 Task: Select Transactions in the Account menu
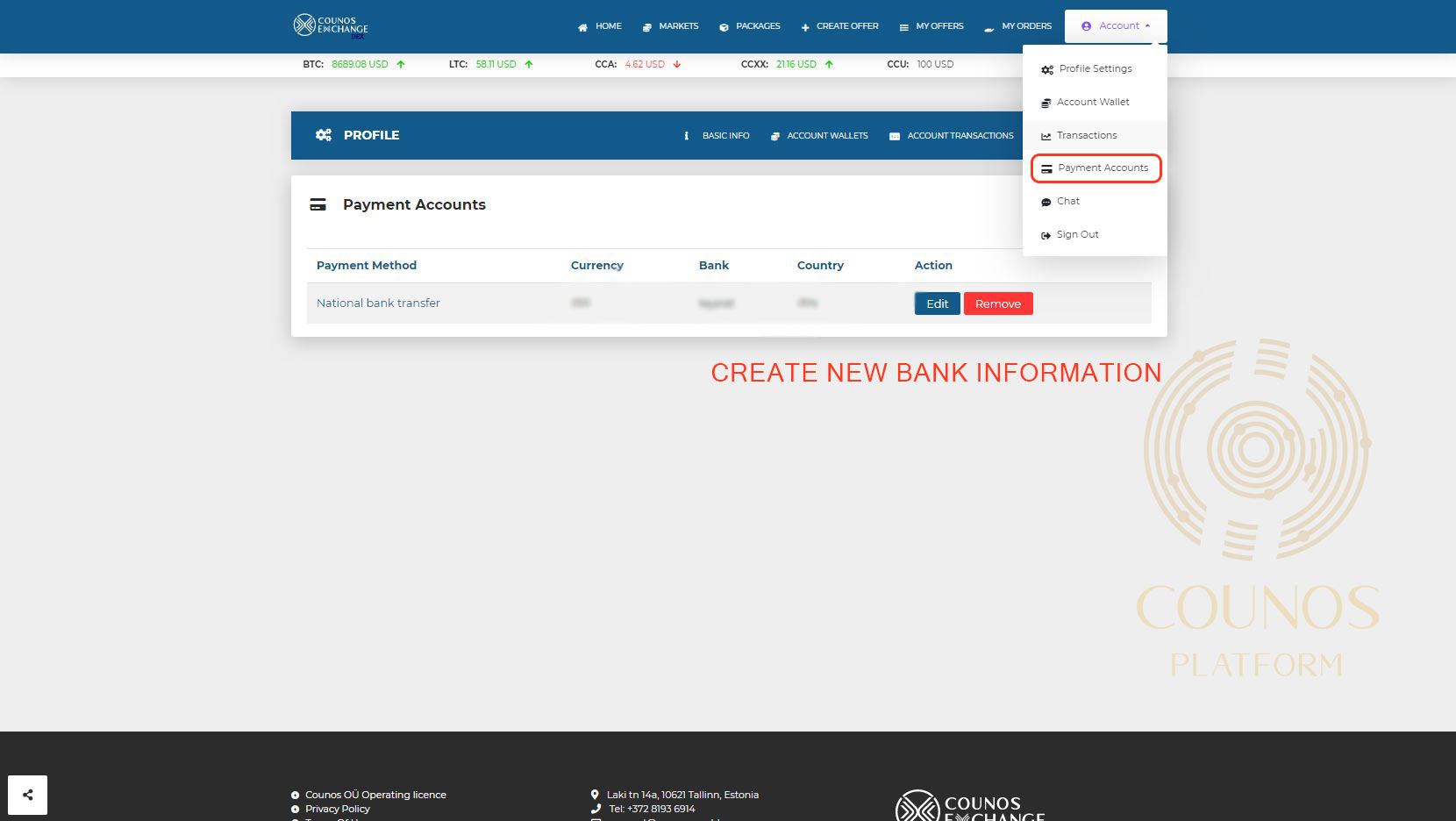click(1095, 135)
